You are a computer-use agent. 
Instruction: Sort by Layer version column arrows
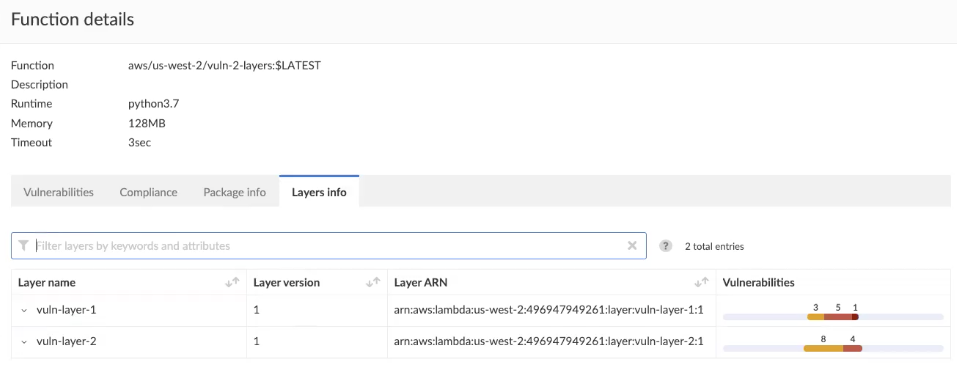[x=373, y=282]
